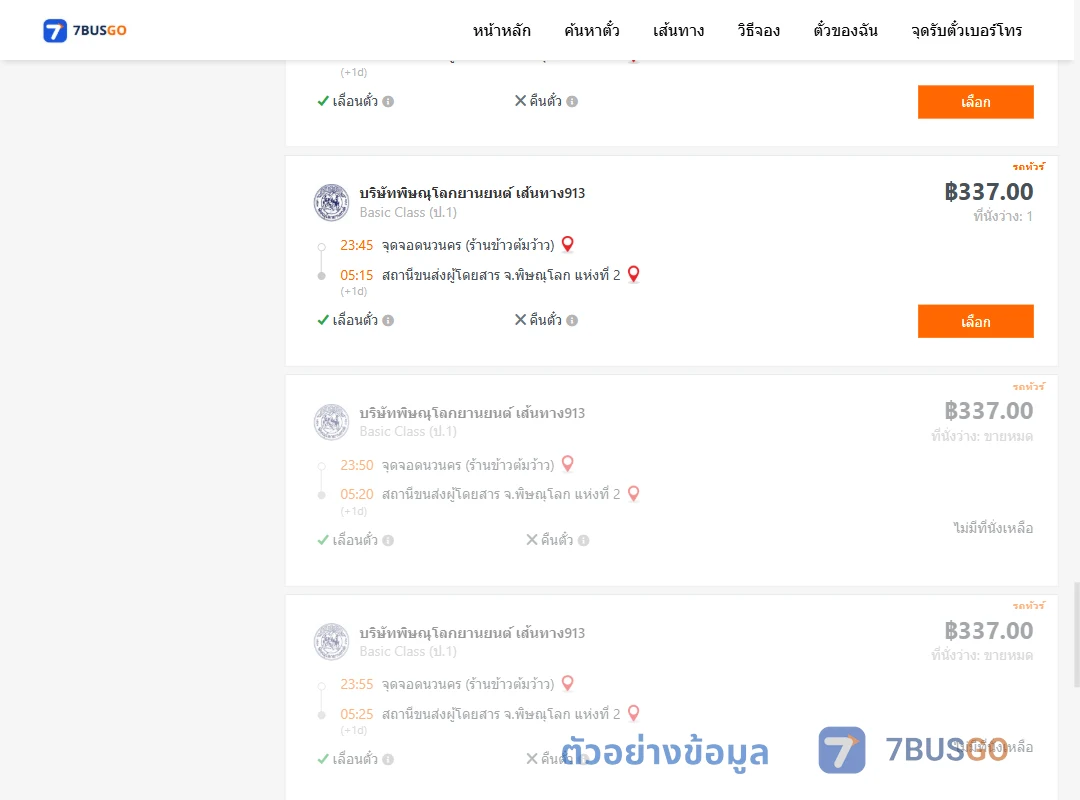
Task: Click the X icon before คืนตั๋ว in top card
Action: click(521, 101)
